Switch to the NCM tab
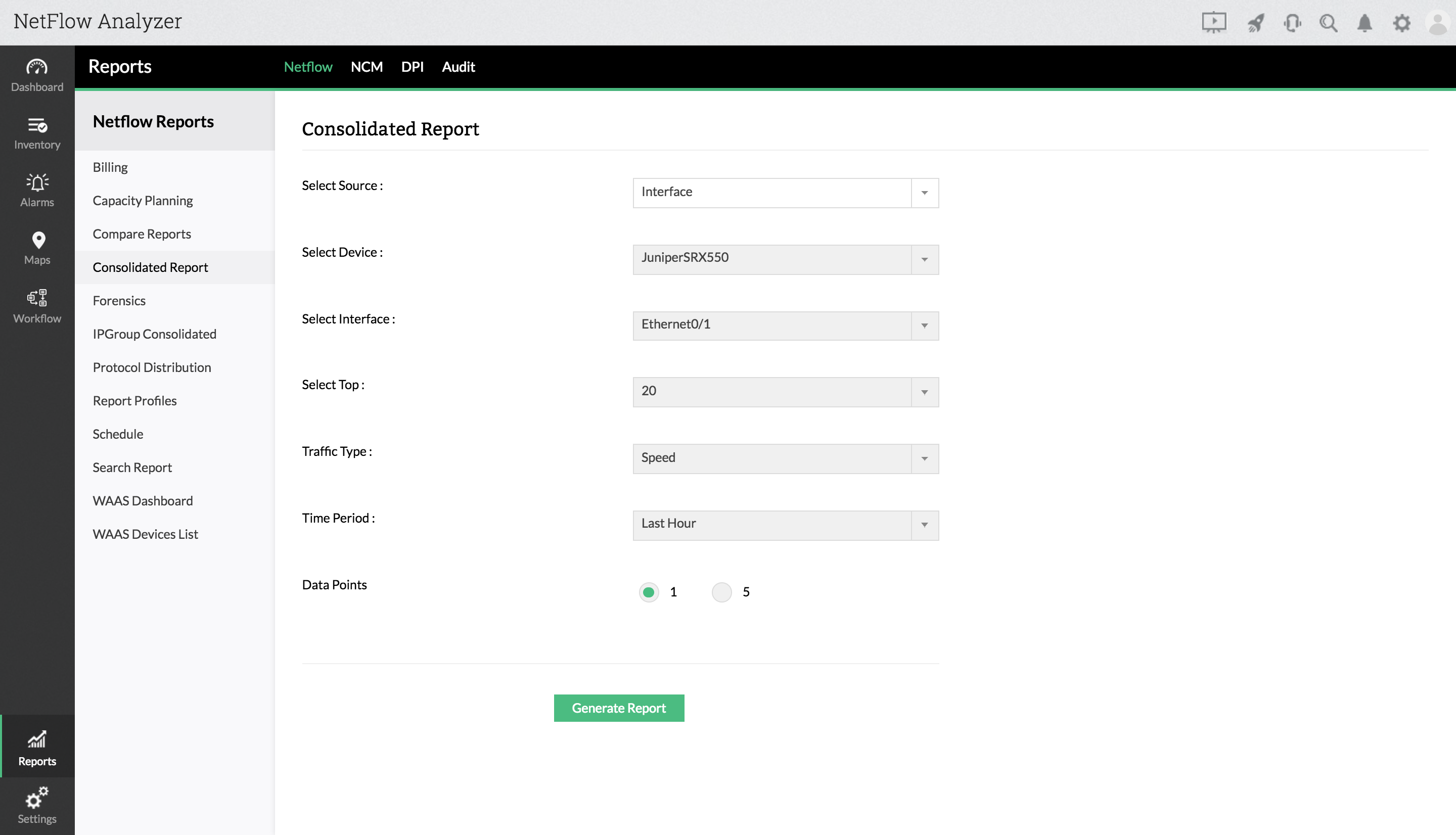The width and height of the screenshot is (1456, 835). pos(367,67)
